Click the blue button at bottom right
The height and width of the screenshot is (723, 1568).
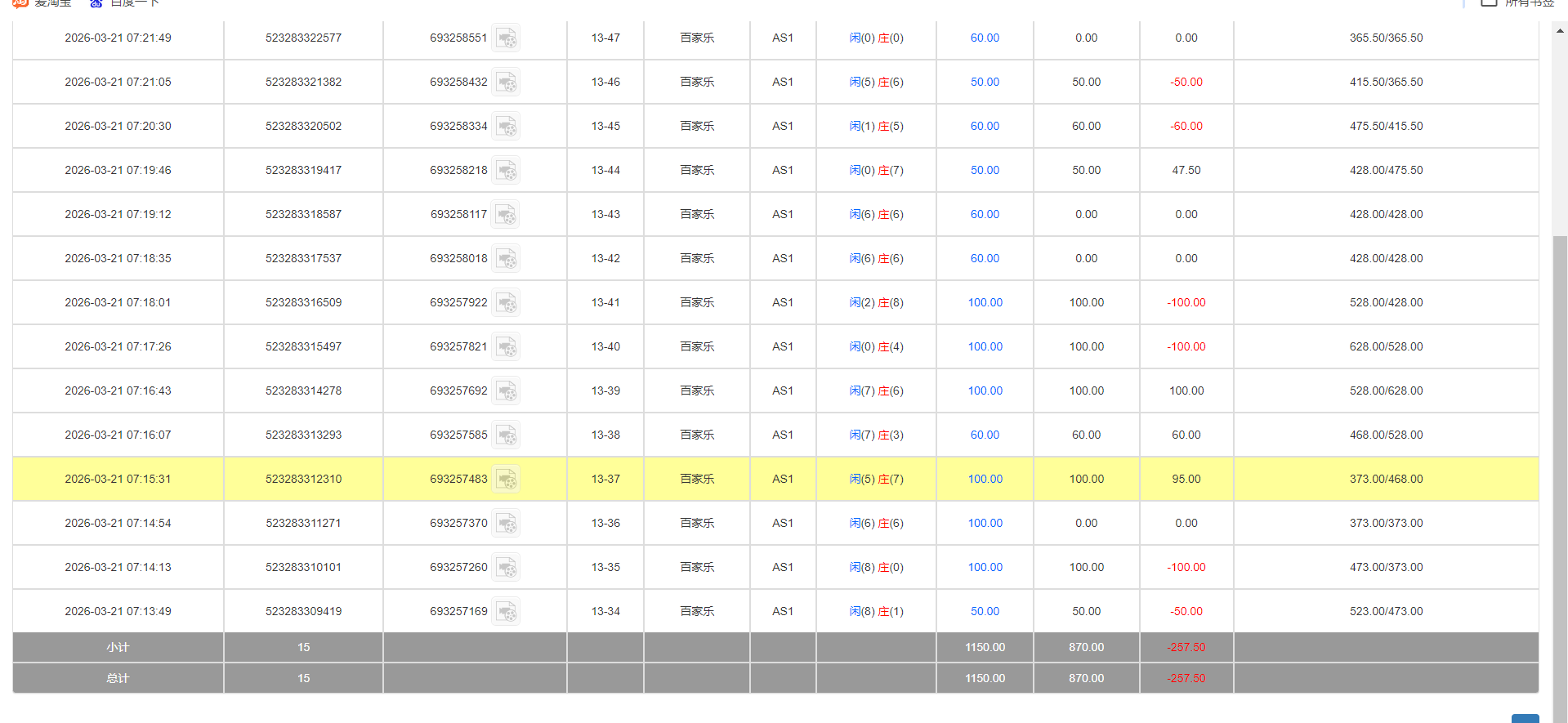[x=1525, y=718]
